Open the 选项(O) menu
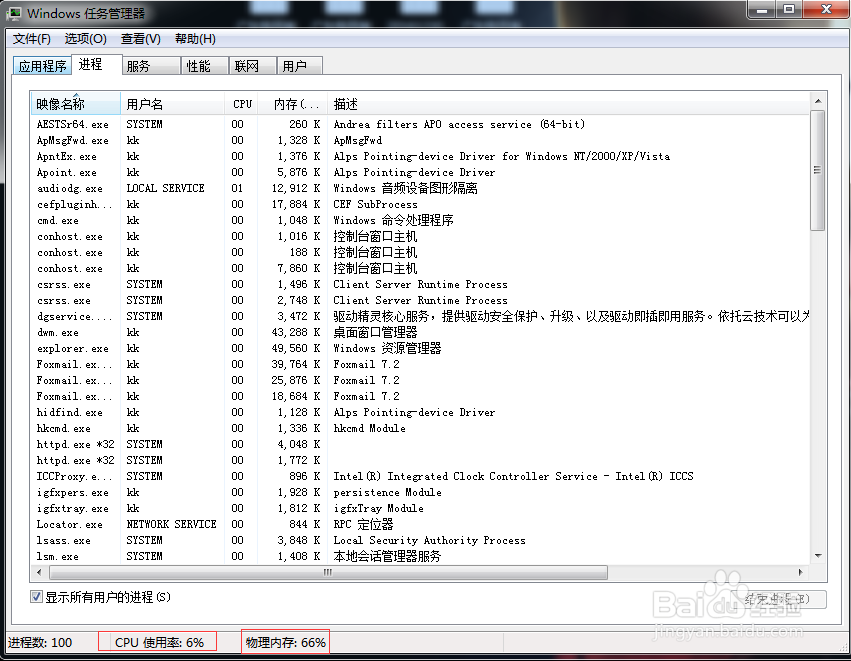 click(85, 39)
